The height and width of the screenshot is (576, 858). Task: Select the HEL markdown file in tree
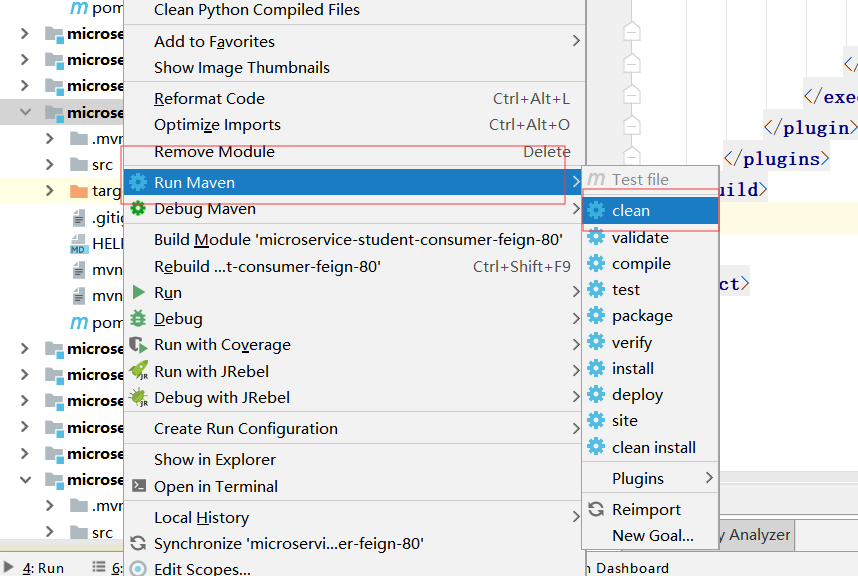point(97,243)
